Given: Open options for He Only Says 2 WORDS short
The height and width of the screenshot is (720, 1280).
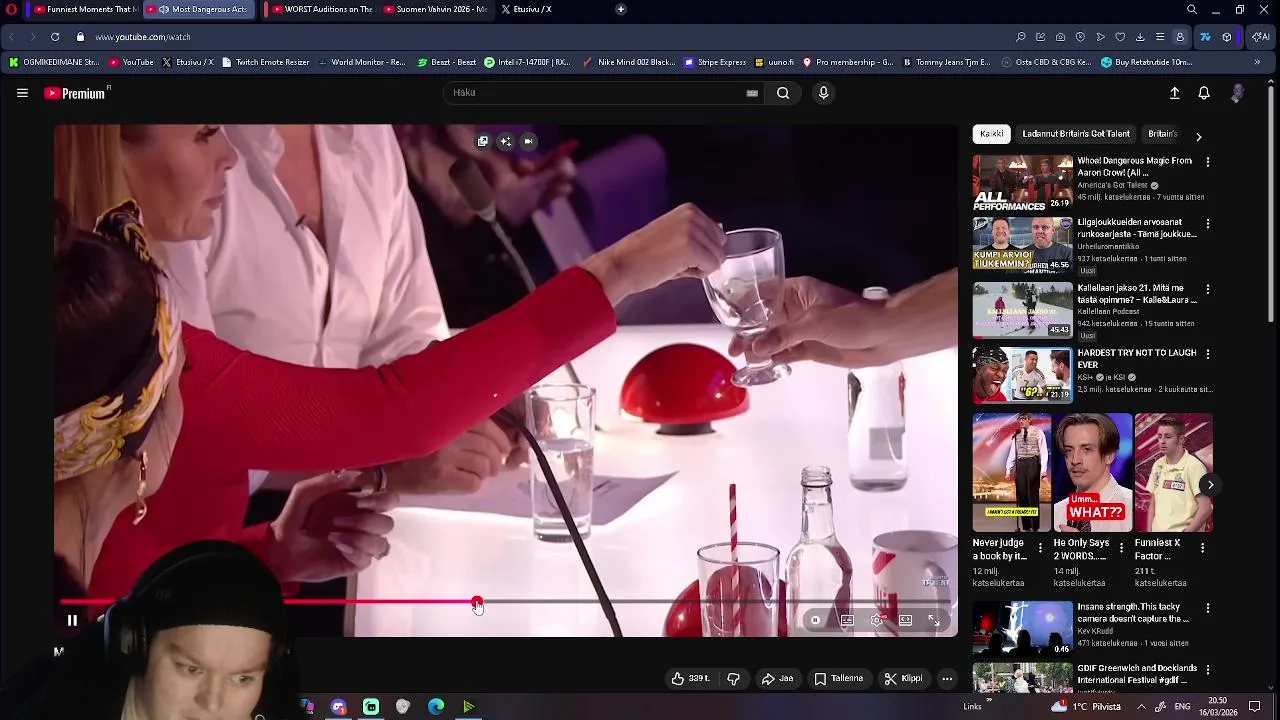Looking at the screenshot, I should pyautogui.click(x=1121, y=549).
